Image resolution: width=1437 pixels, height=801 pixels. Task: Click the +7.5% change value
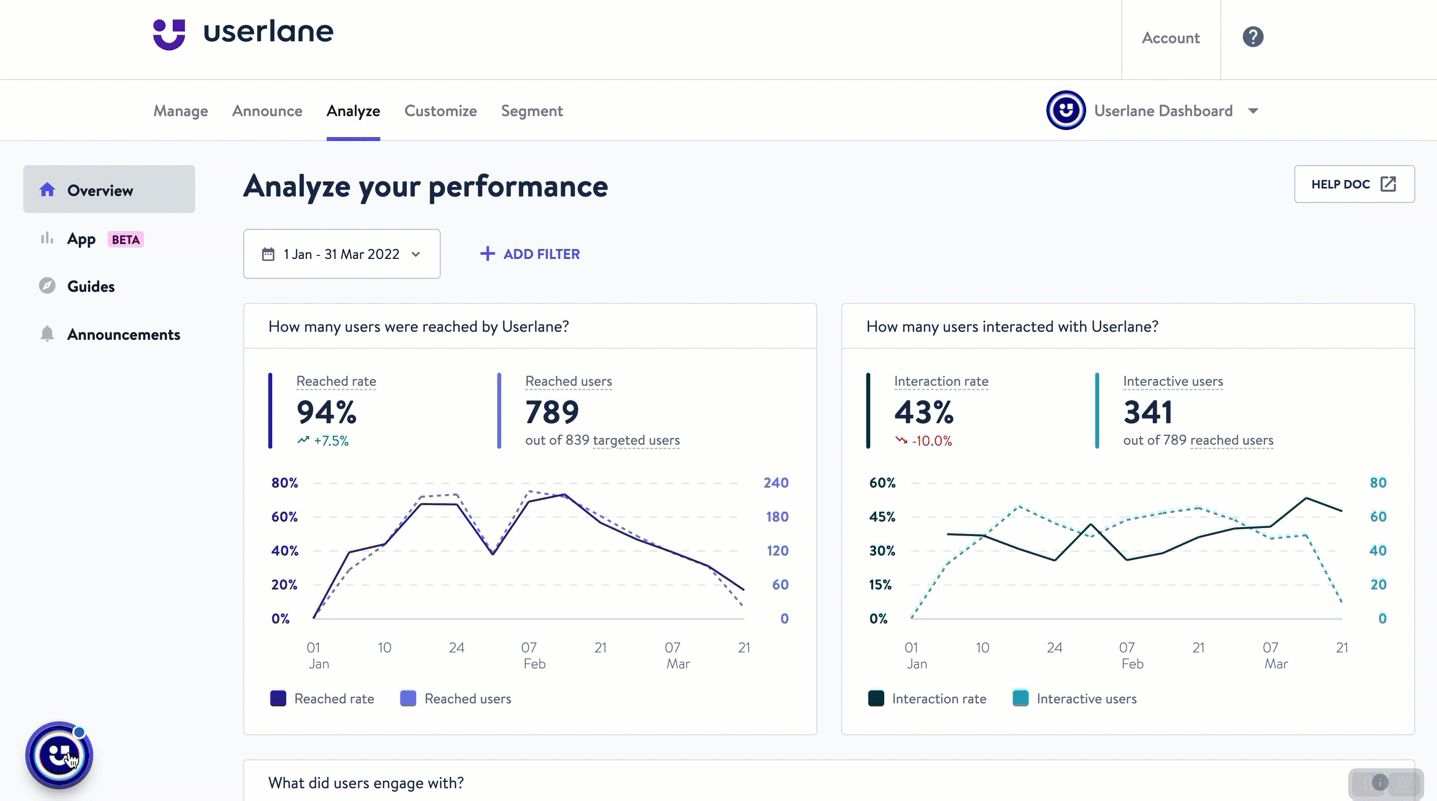331,441
